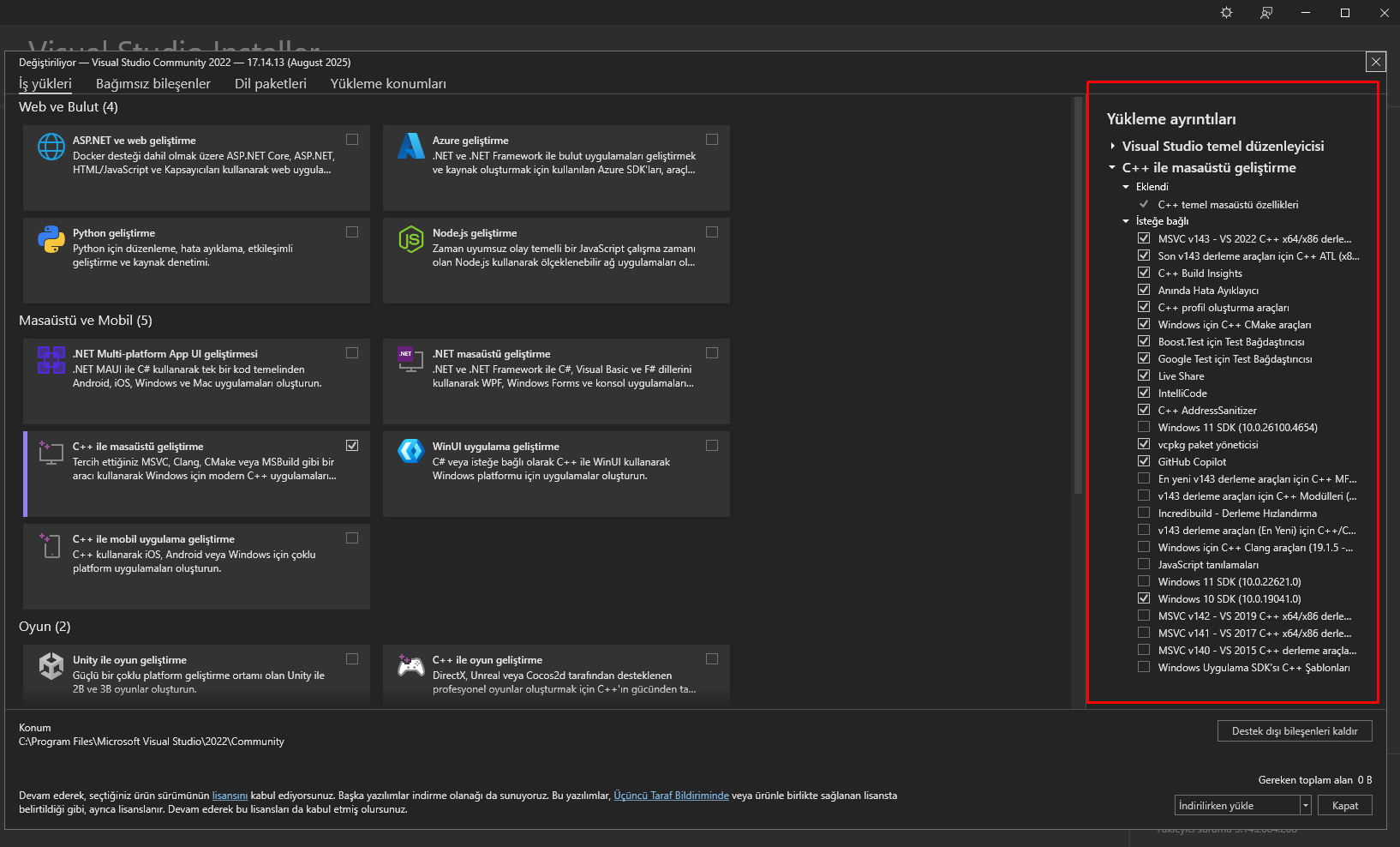Open installer settings gear icon
Image resolution: width=1400 pixels, height=847 pixels.
point(1227,13)
